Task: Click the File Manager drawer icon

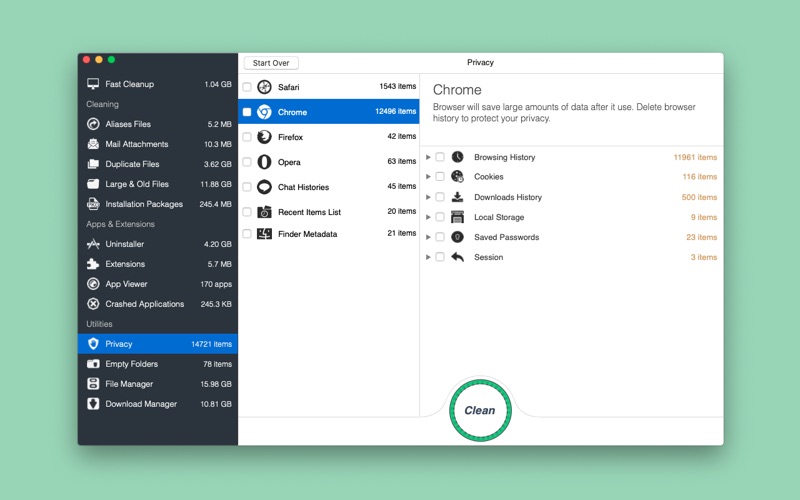Action: [x=93, y=384]
